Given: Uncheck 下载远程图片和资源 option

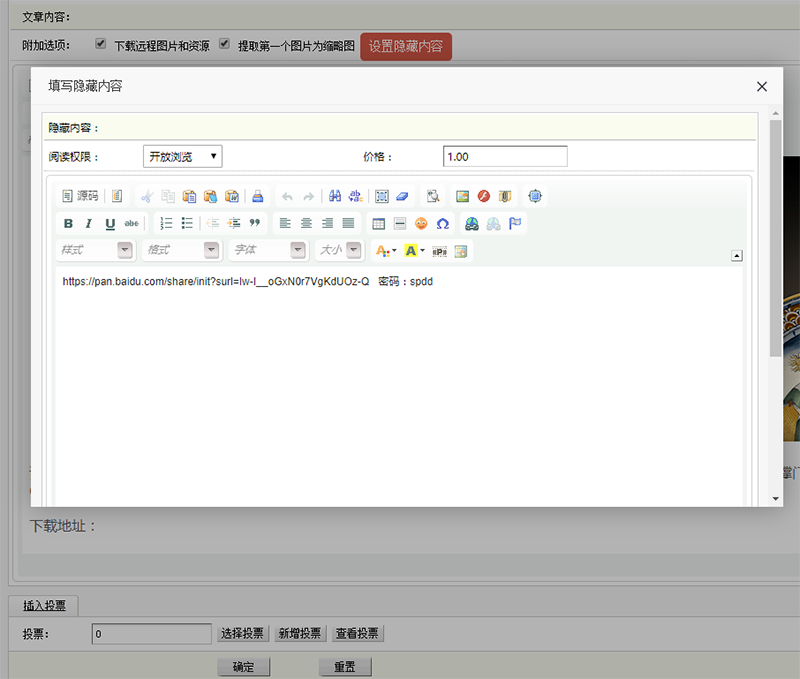Looking at the screenshot, I should (x=100, y=43).
